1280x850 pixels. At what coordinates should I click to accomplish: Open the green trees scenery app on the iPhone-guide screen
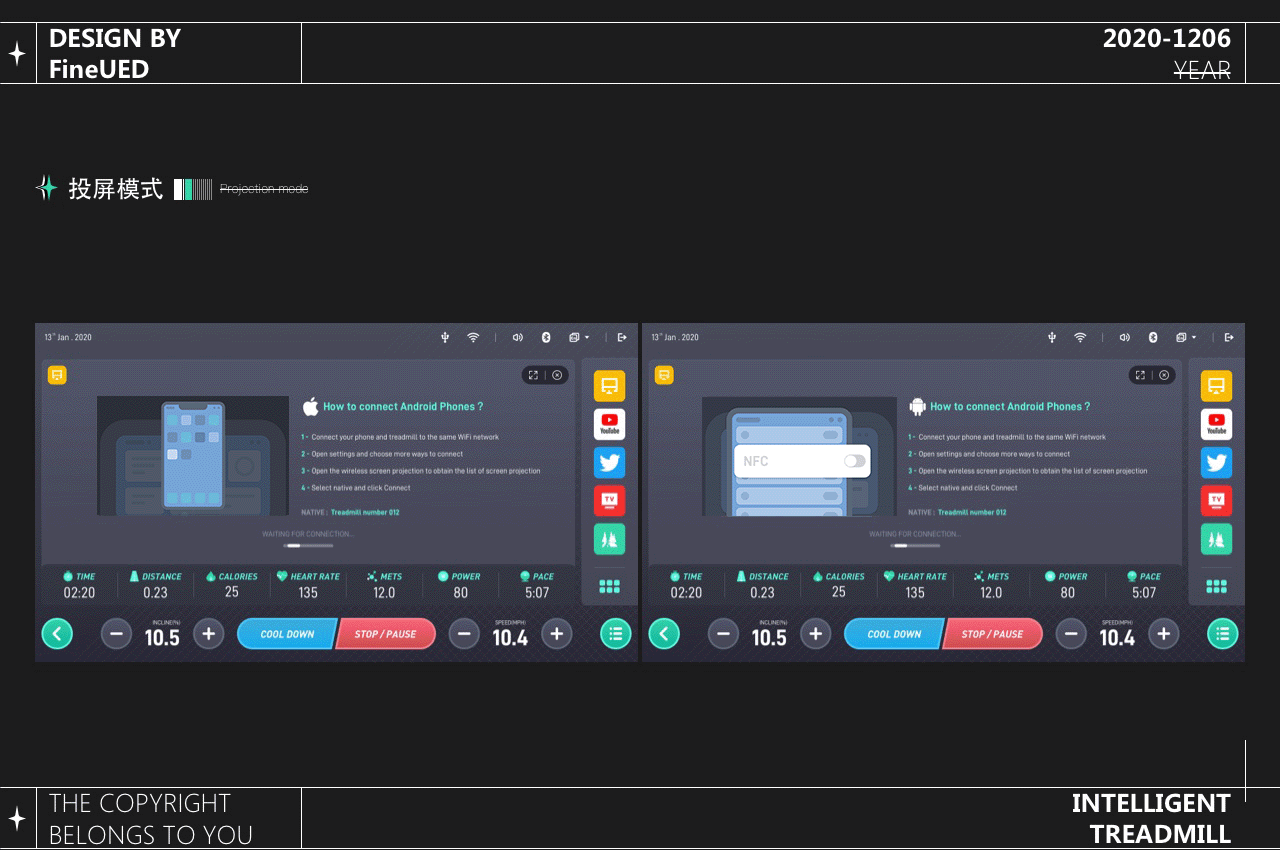point(609,539)
